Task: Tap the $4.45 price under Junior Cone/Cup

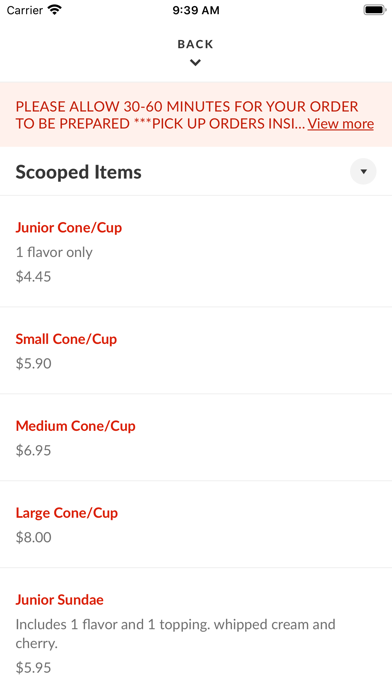Action: point(33,277)
